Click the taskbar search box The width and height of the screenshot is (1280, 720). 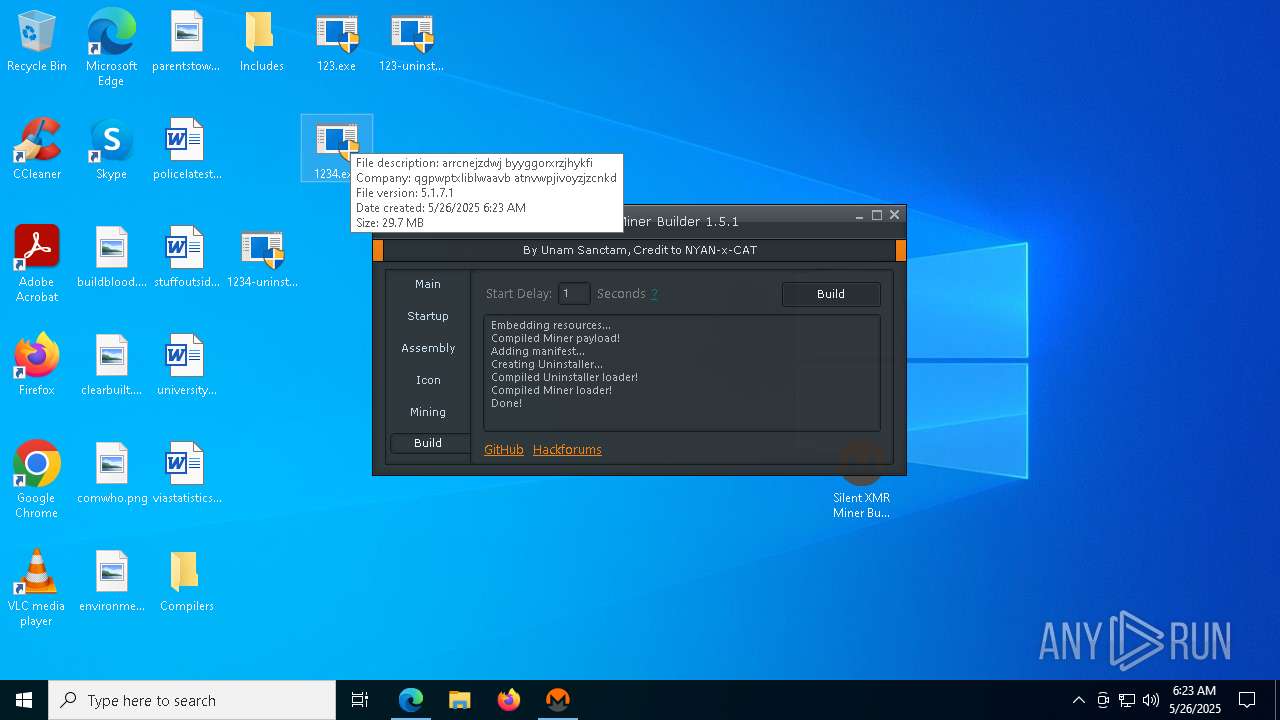(192, 700)
